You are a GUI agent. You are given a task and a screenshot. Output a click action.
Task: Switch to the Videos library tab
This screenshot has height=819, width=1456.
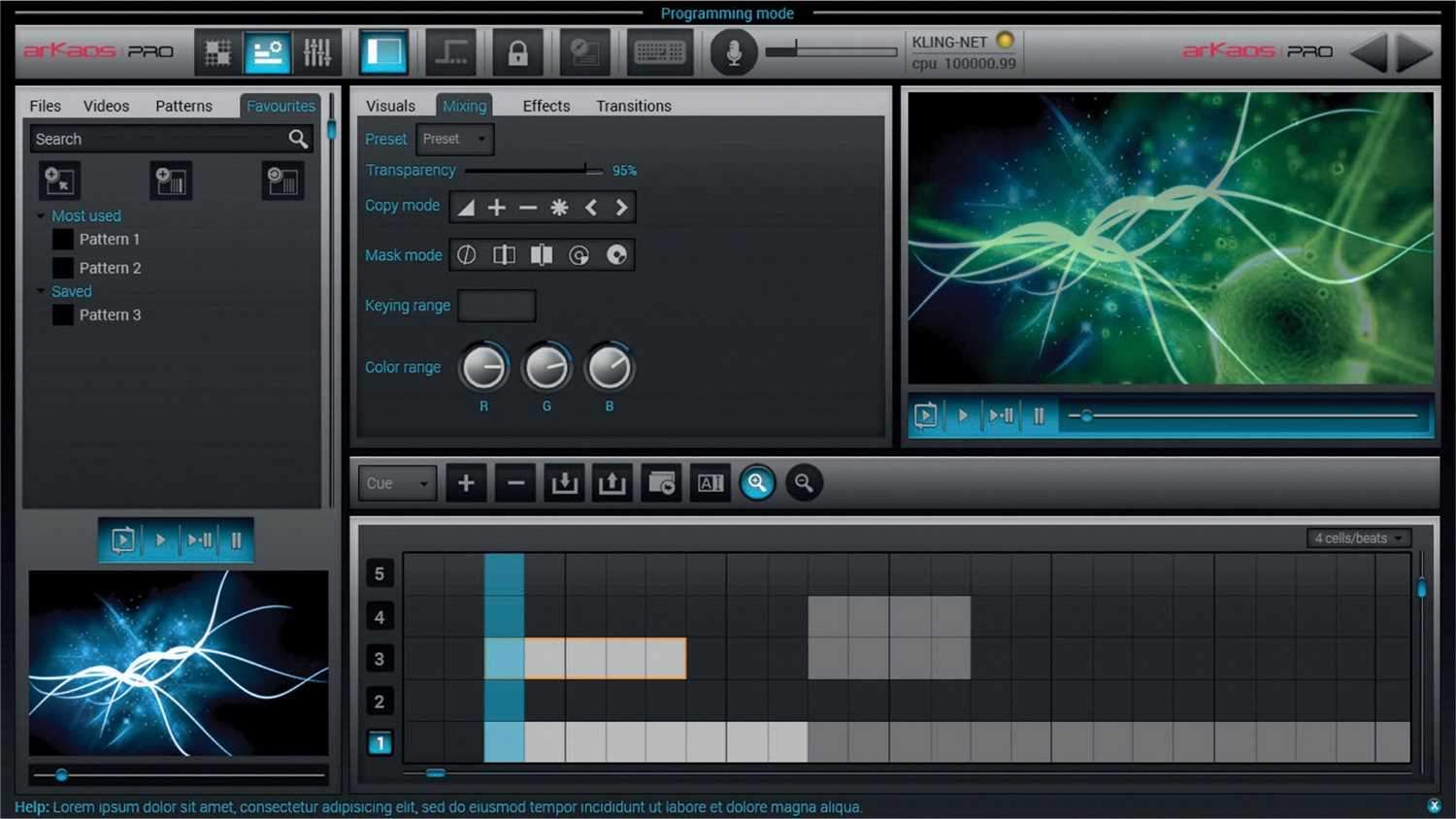(x=105, y=105)
